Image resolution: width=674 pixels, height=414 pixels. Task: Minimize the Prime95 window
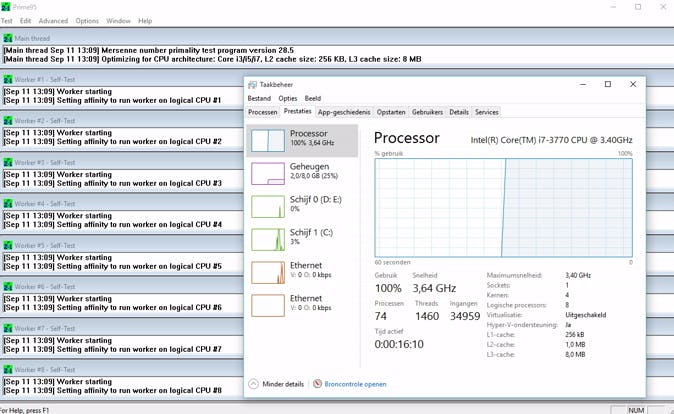(x=613, y=7)
